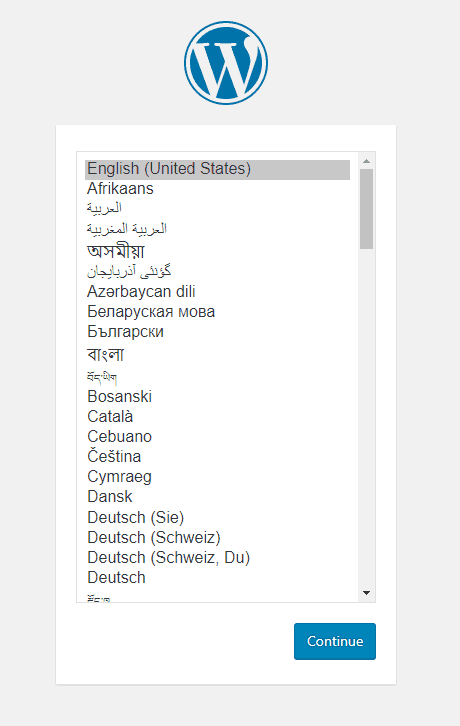Click the Continue button

pyautogui.click(x=335, y=641)
